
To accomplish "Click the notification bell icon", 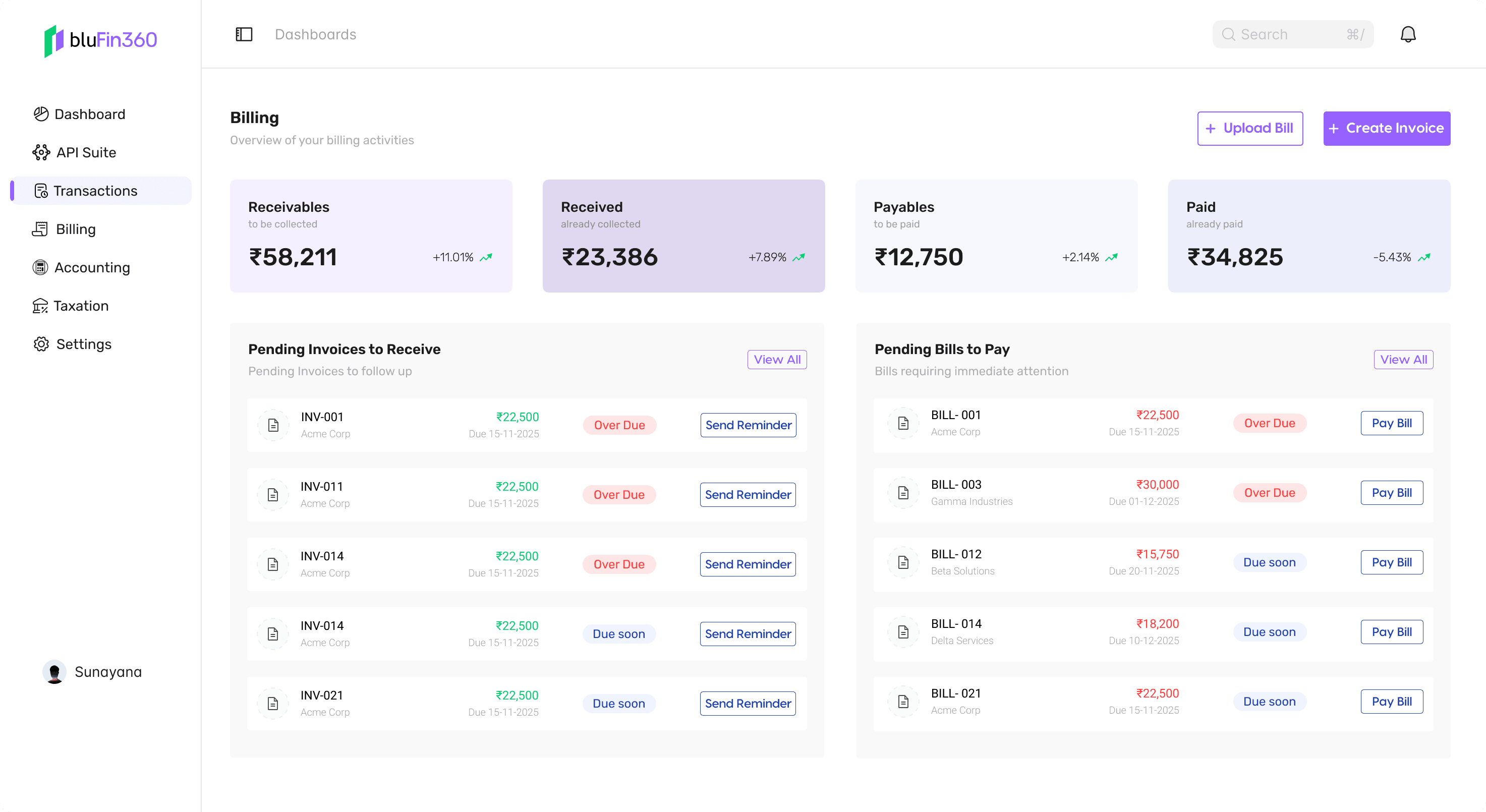I will point(1408,34).
